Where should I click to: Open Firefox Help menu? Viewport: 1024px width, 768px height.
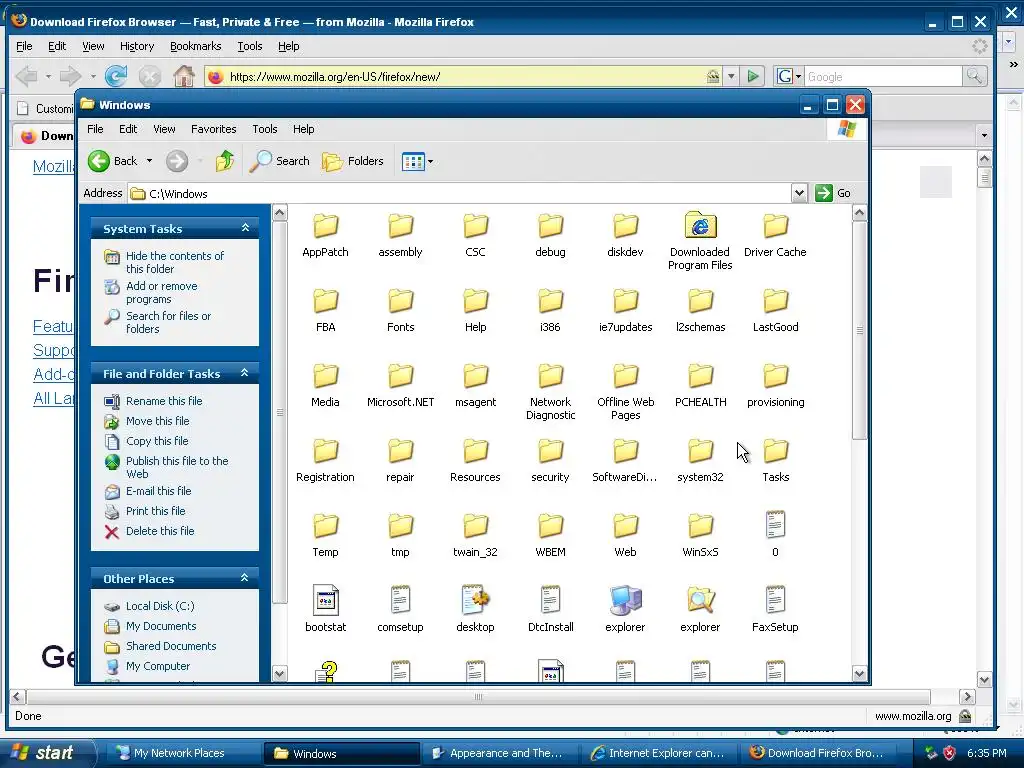pyautogui.click(x=288, y=46)
